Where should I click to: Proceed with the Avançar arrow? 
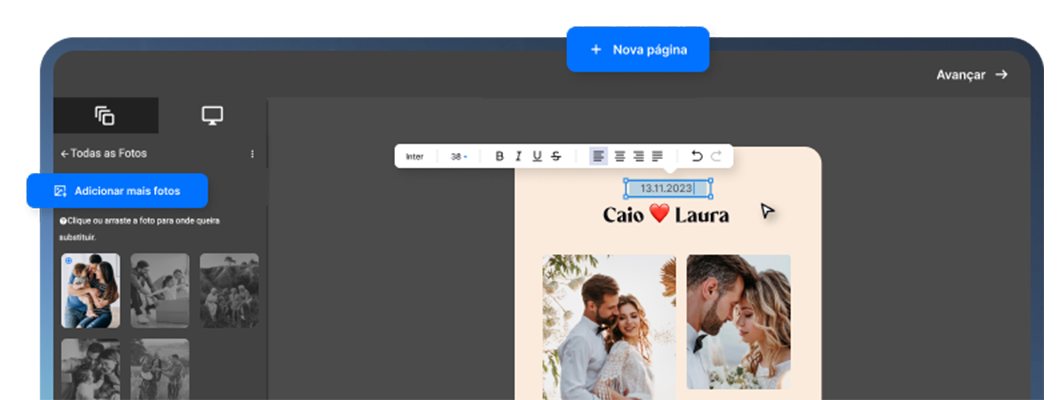pos(971,75)
